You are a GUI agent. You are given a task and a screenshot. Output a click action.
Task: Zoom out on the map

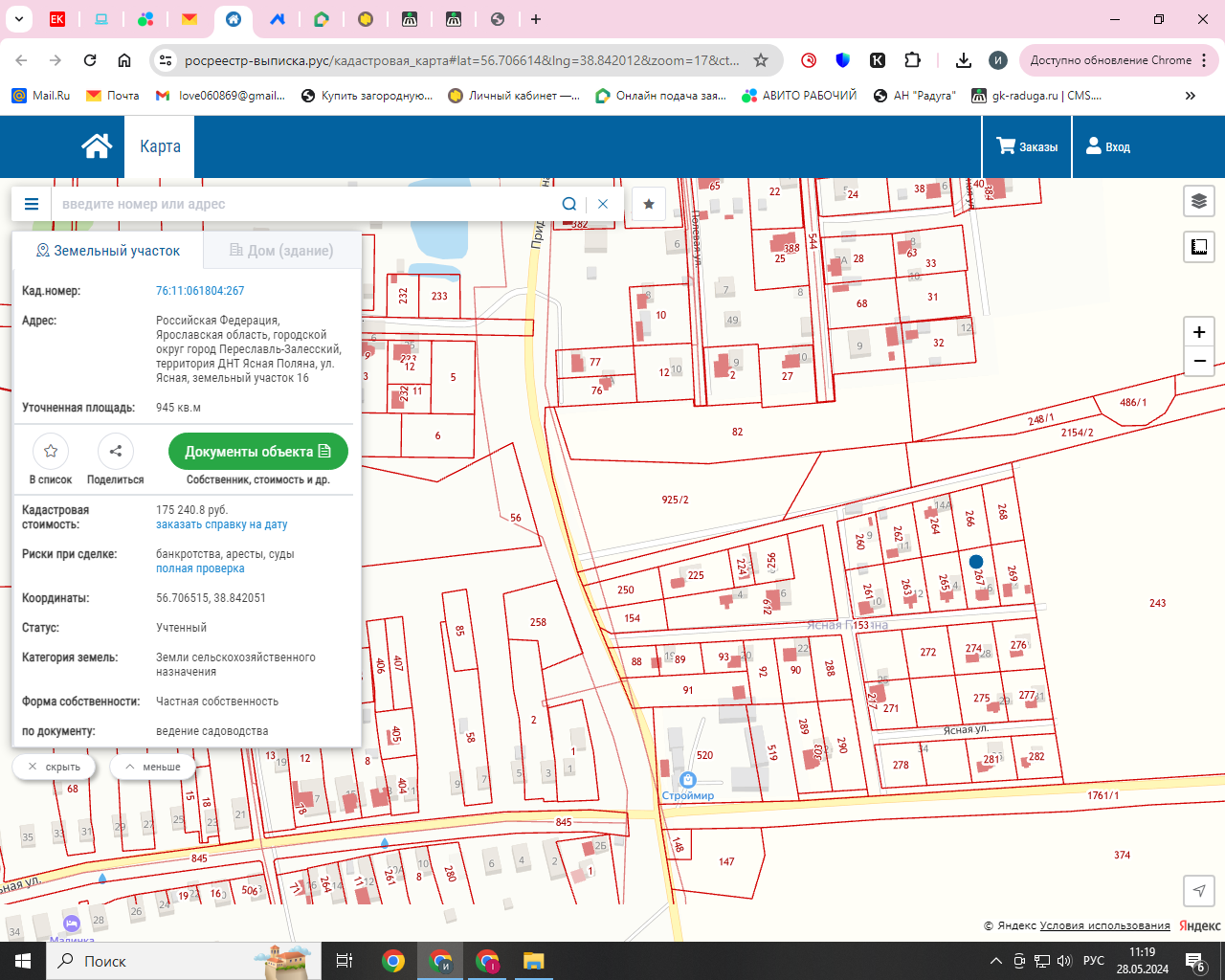pos(1199,361)
